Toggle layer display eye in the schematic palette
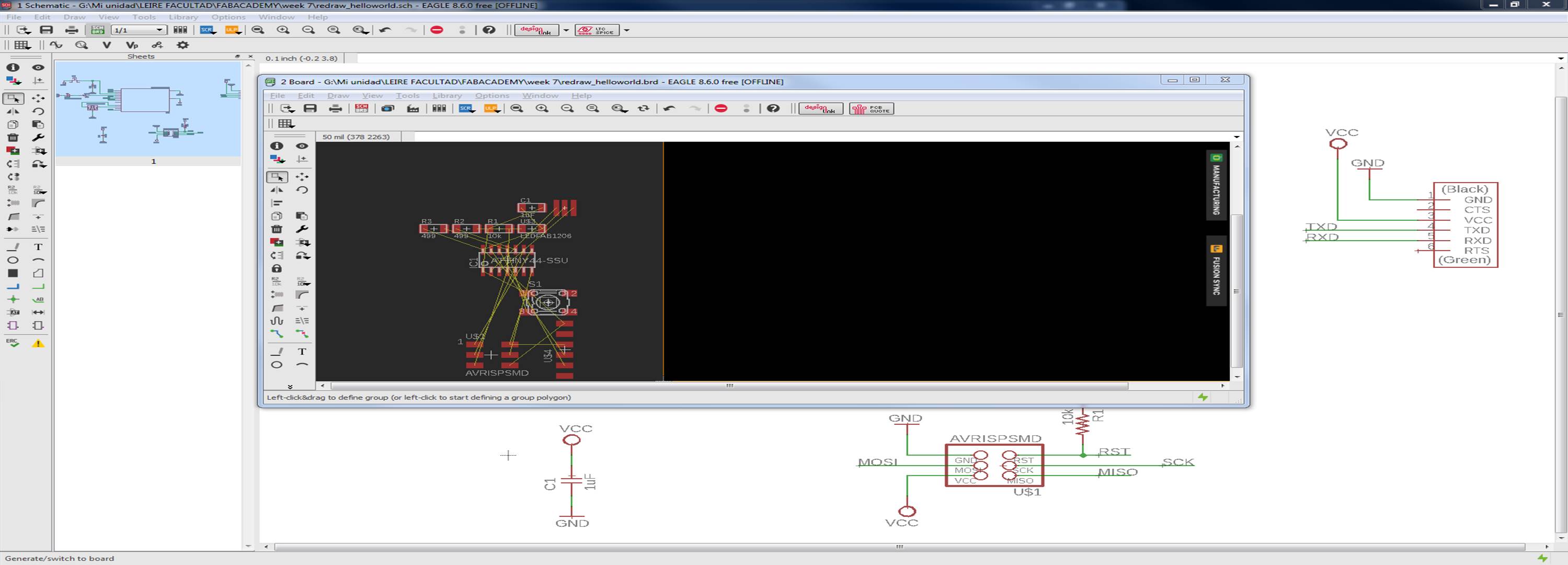 click(38, 67)
